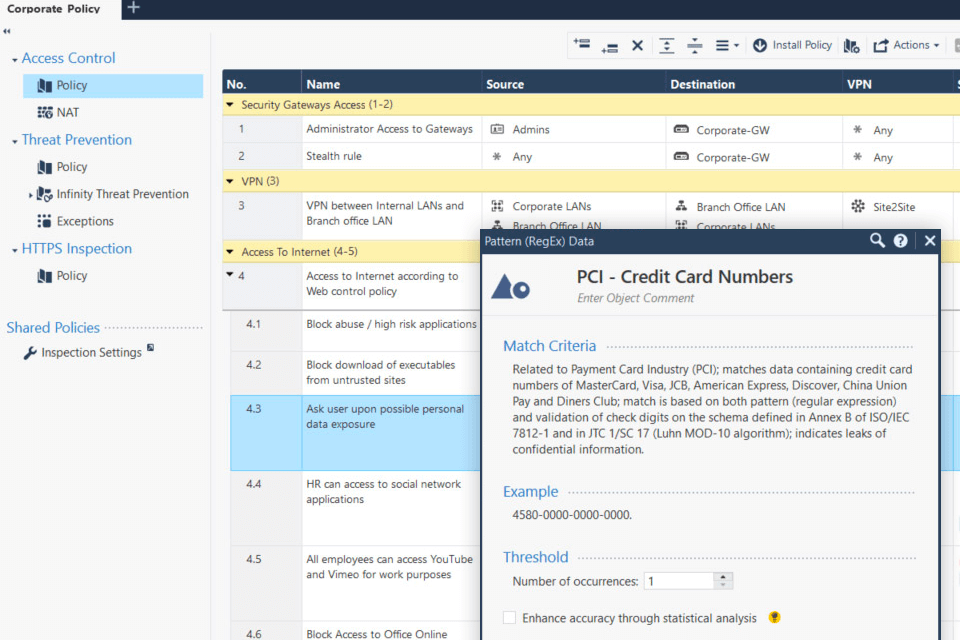
Task: Click the Destination column header
Action: 753,84
